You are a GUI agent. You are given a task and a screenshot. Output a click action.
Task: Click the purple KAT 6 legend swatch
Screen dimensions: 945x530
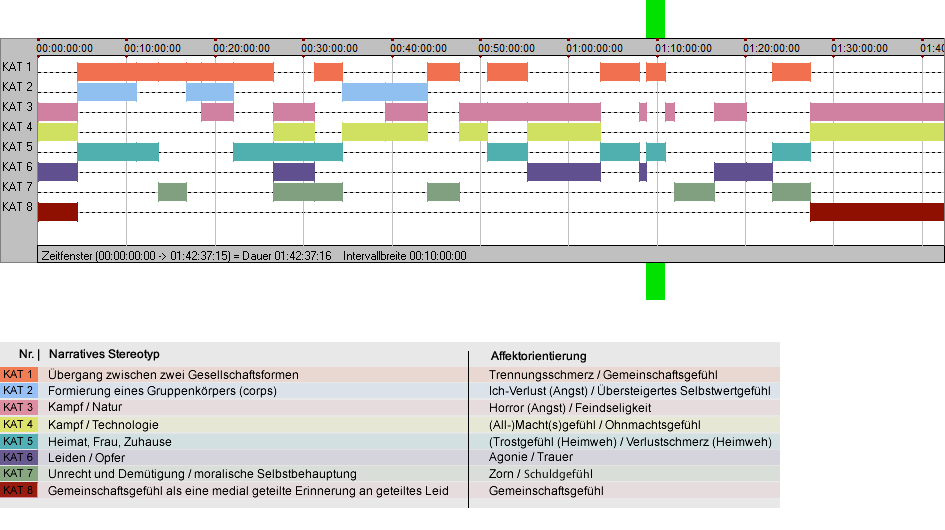(x=19, y=458)
